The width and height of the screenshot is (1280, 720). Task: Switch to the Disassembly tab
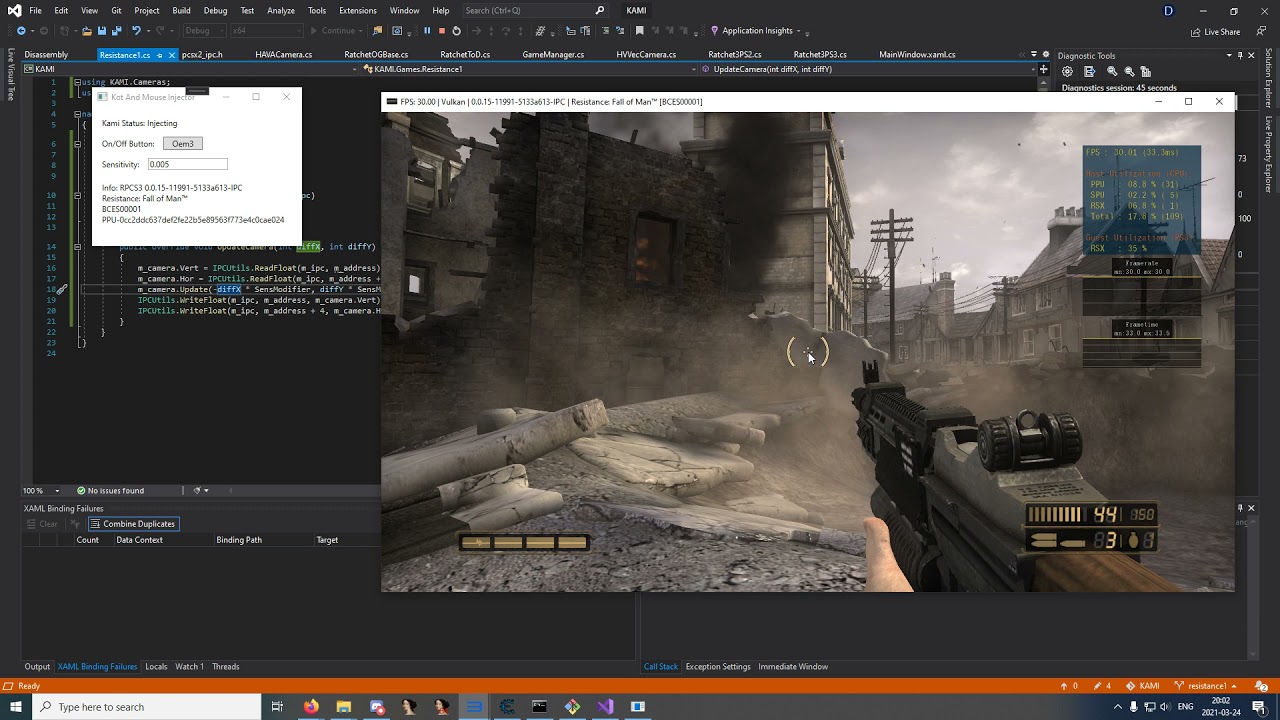pos(46,55)
